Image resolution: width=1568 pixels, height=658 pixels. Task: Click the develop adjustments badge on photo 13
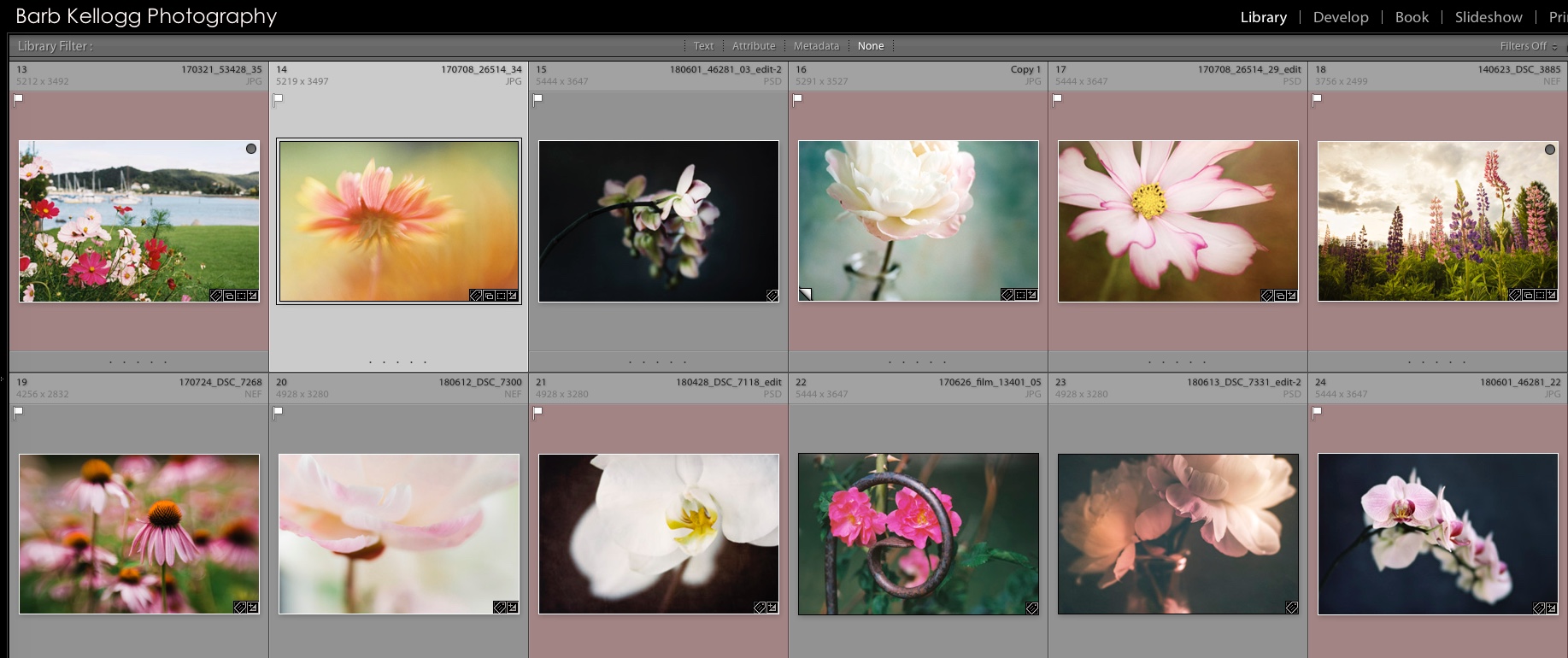tap(253, 296)
